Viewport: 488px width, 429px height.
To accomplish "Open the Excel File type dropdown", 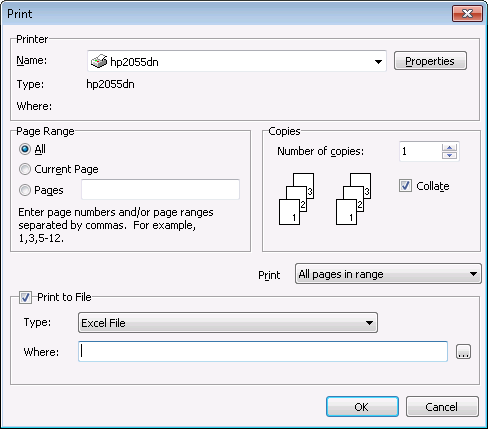I will [228, 323].
